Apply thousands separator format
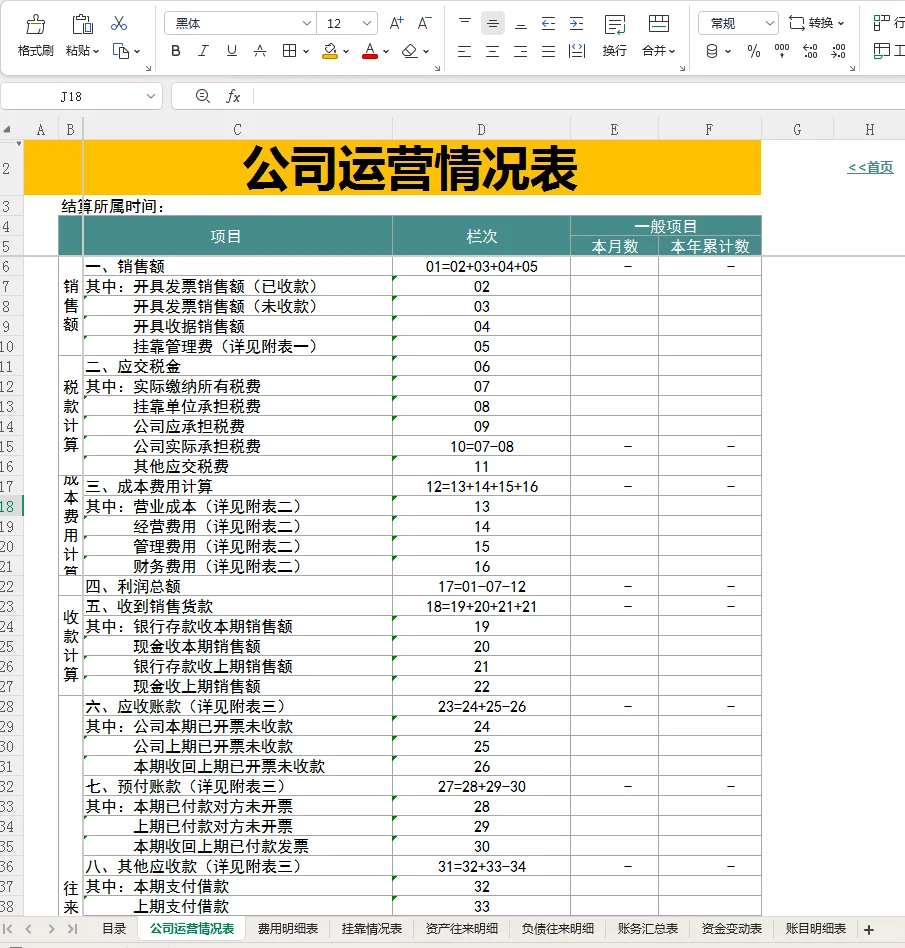905x948 pixels. click(782, 51)
